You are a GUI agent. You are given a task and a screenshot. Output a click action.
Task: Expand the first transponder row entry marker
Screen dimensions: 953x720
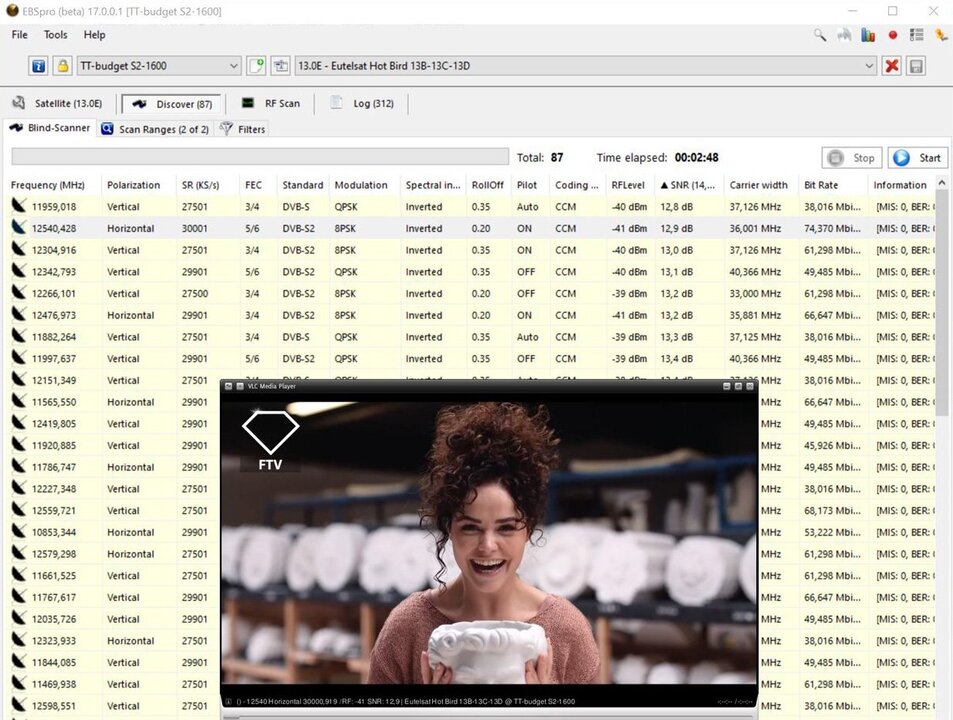(x=17, y=206)
